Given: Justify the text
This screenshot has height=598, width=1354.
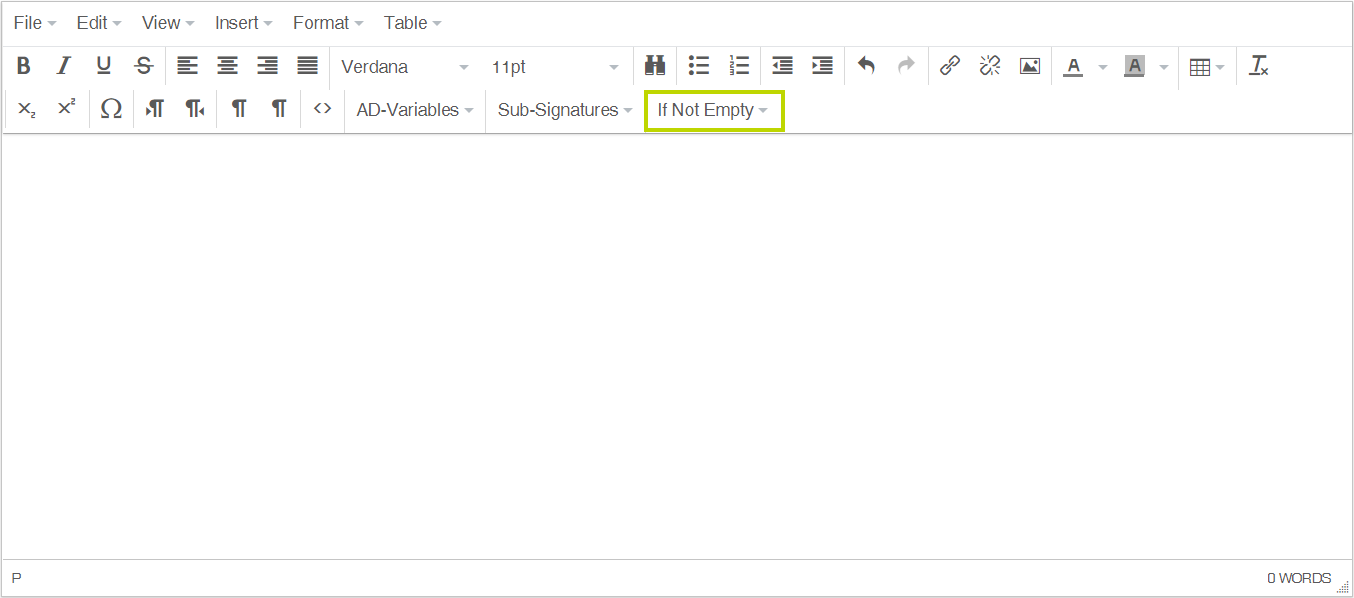Looking at the screenshot, I should (308, 66).
